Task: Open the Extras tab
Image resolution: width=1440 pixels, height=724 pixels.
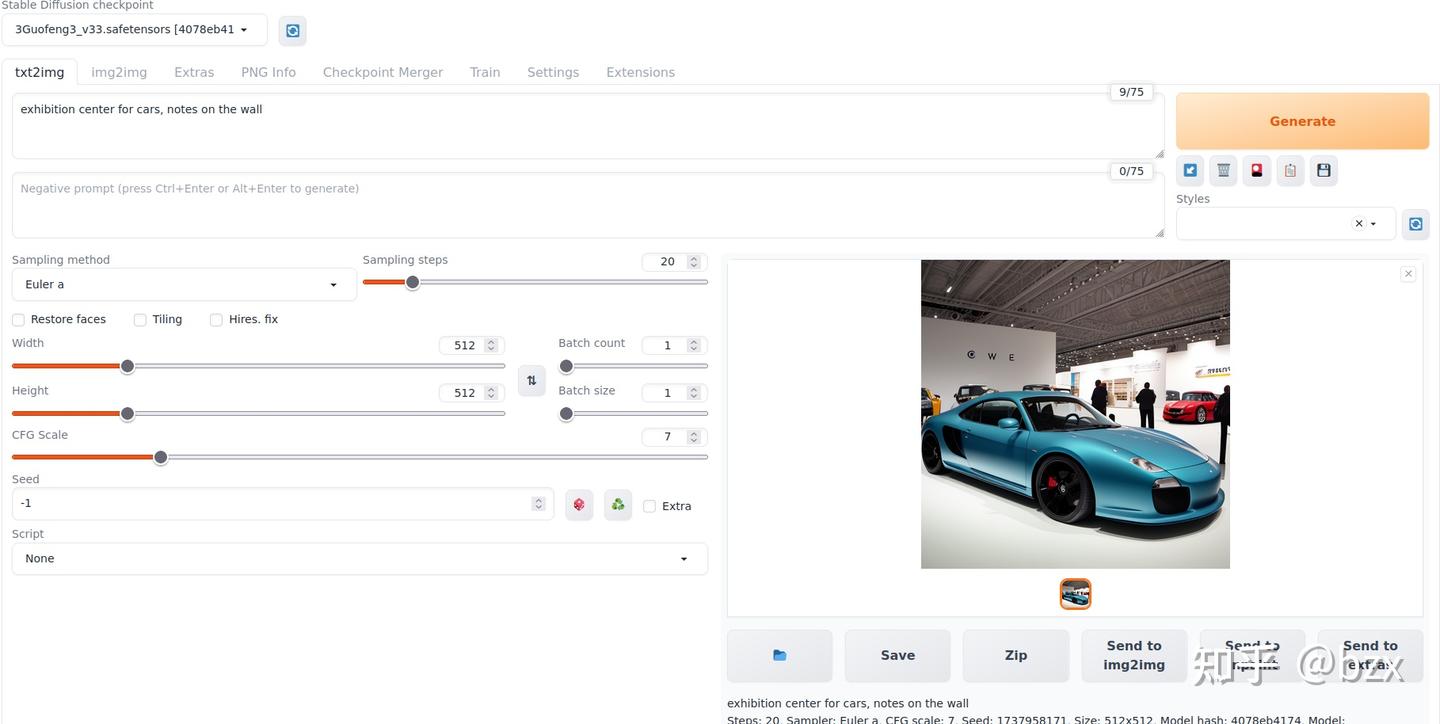Action: pyautogui.click(x=194, y=72)
